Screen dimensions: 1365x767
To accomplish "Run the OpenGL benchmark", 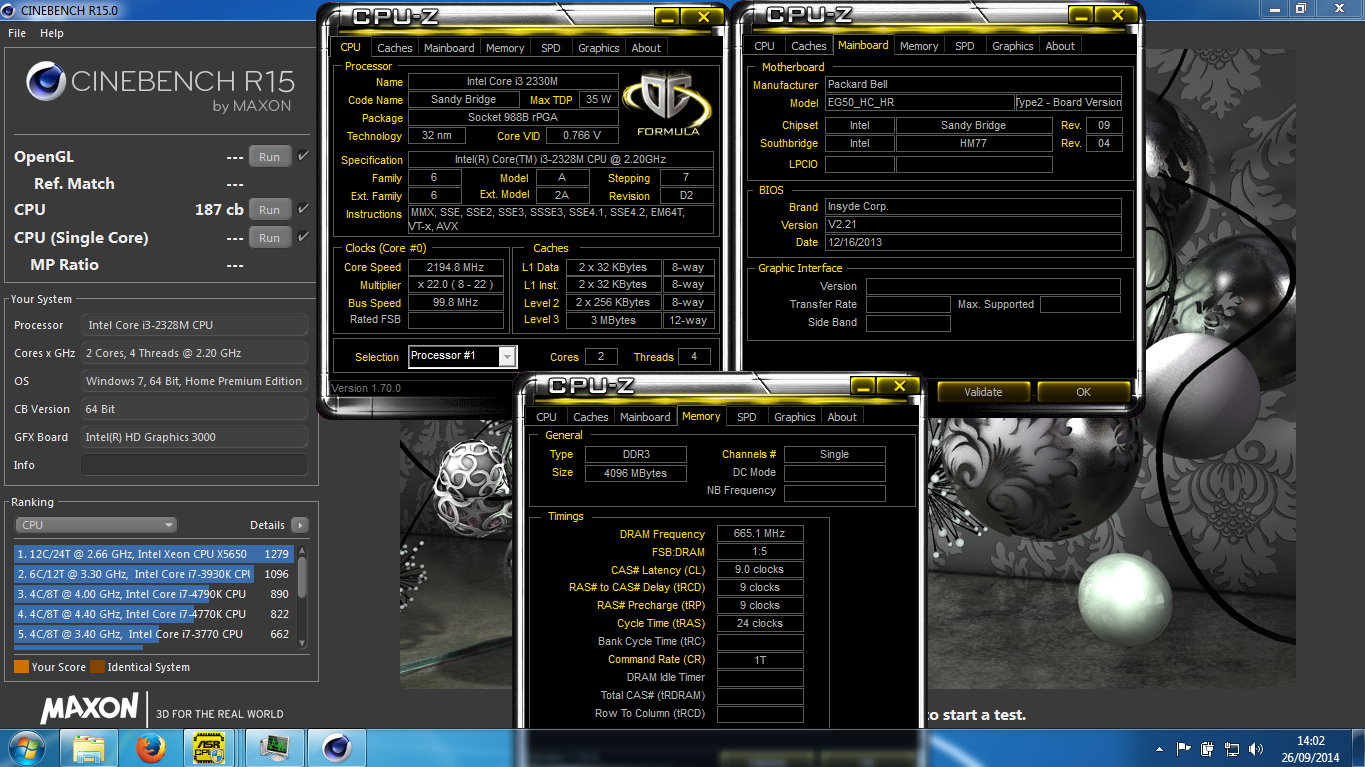I will click(x=270, y=157).
